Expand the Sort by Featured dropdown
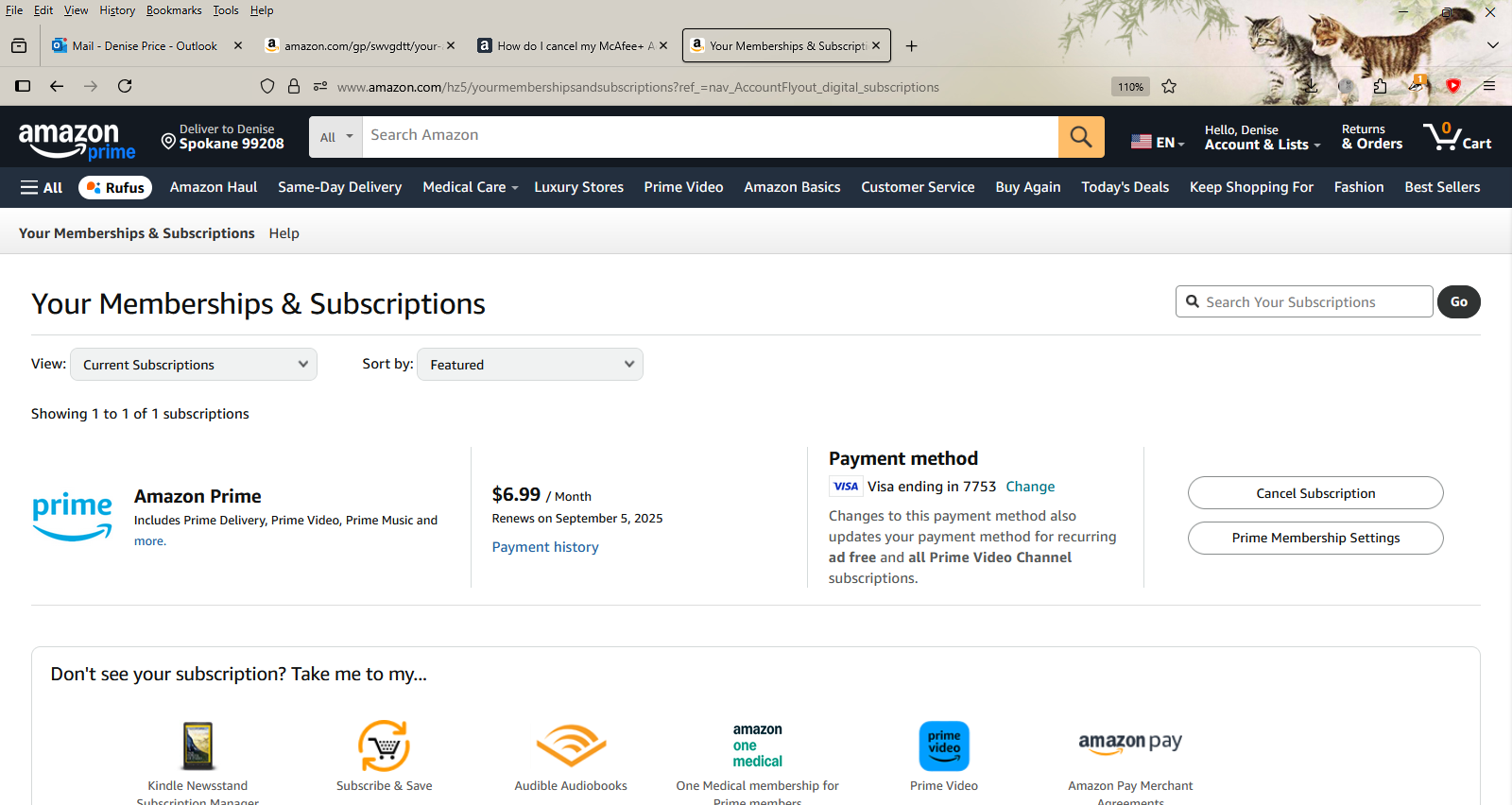Viewport: 1512px width, 805px height. (530, 365)
